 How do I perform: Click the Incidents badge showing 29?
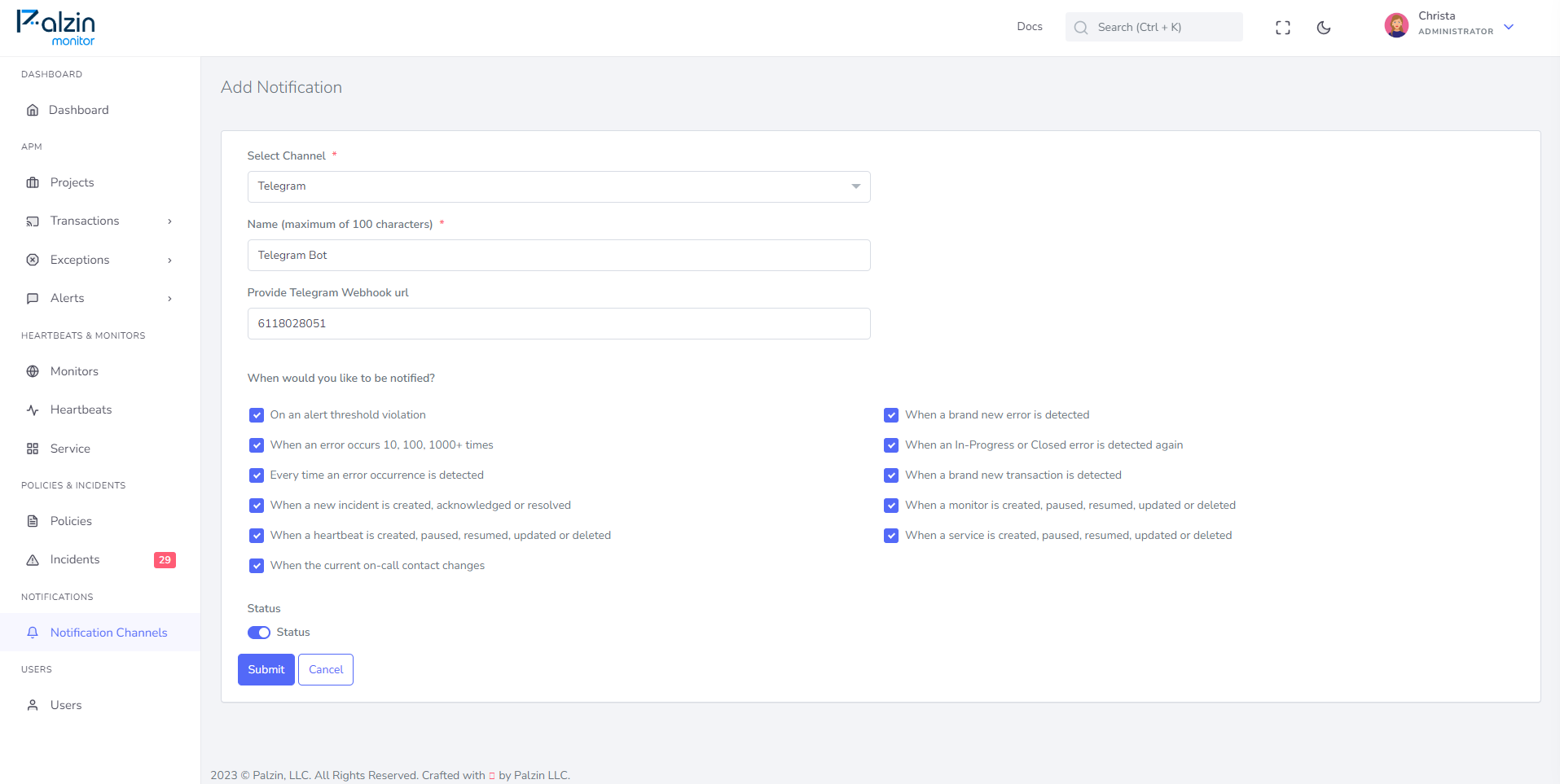click(x=165, y=560)
